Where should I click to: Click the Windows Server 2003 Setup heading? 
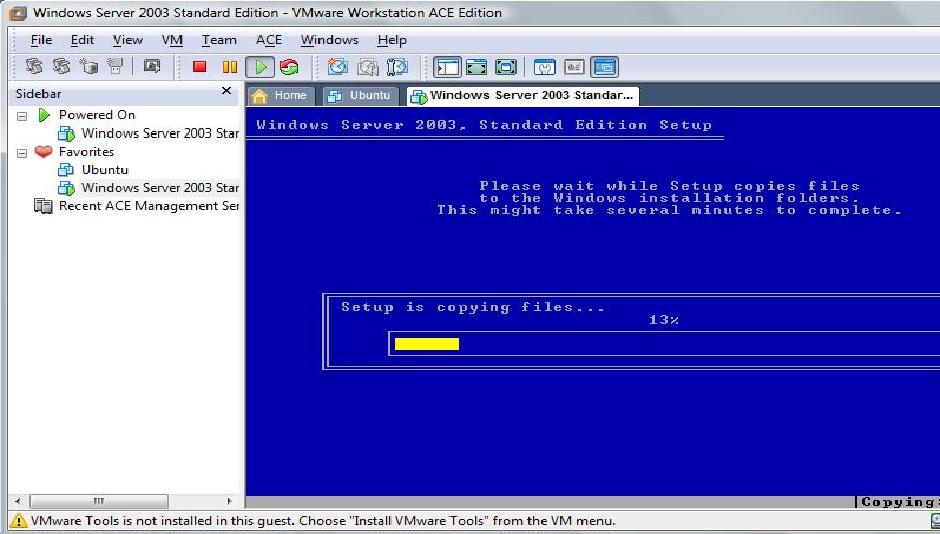point(484,125)
